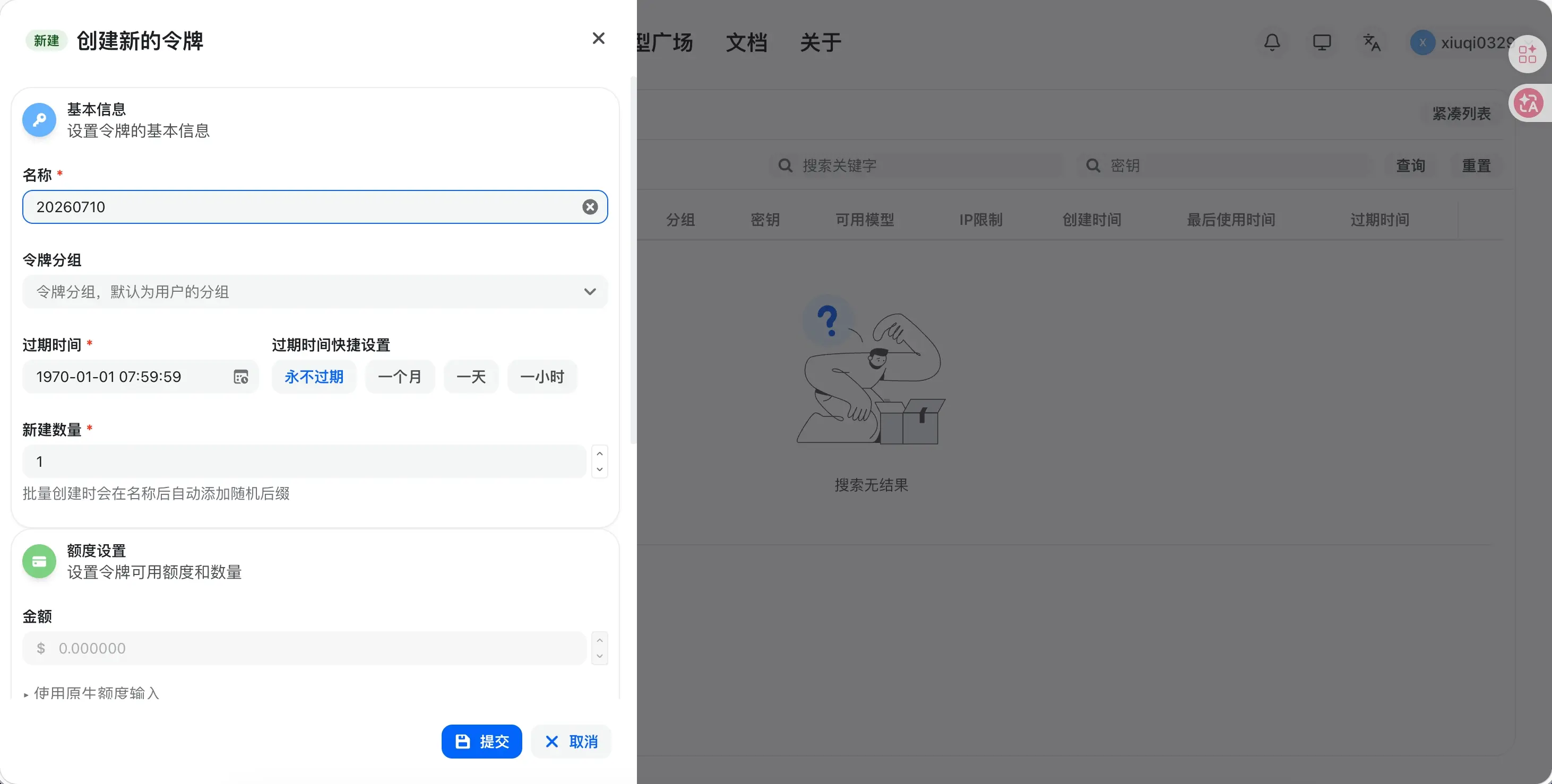Open the language switcher icon
1552x784 pixels.
tap(1372, 43)
